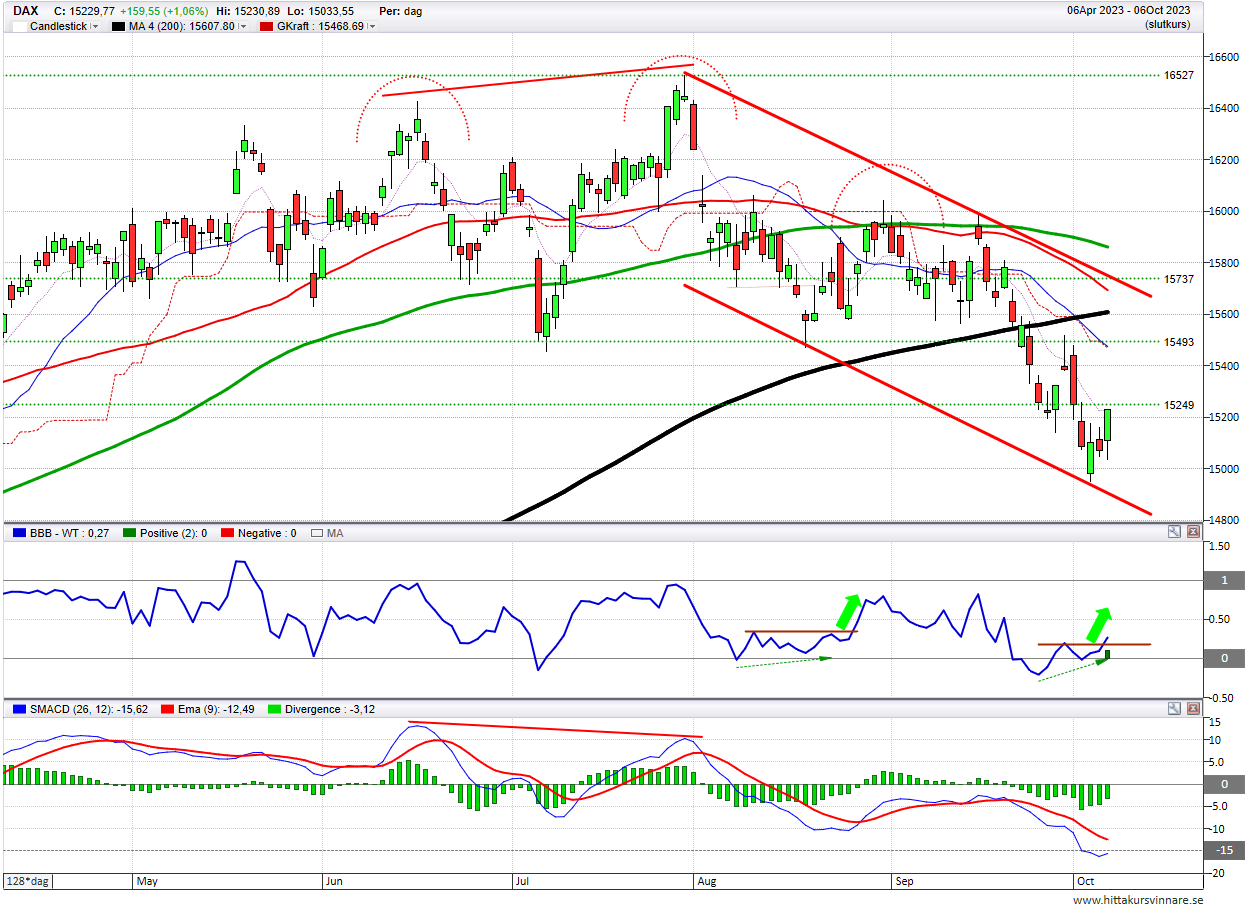Toggle the MA checkbox in BBB panel

[317, 533]
